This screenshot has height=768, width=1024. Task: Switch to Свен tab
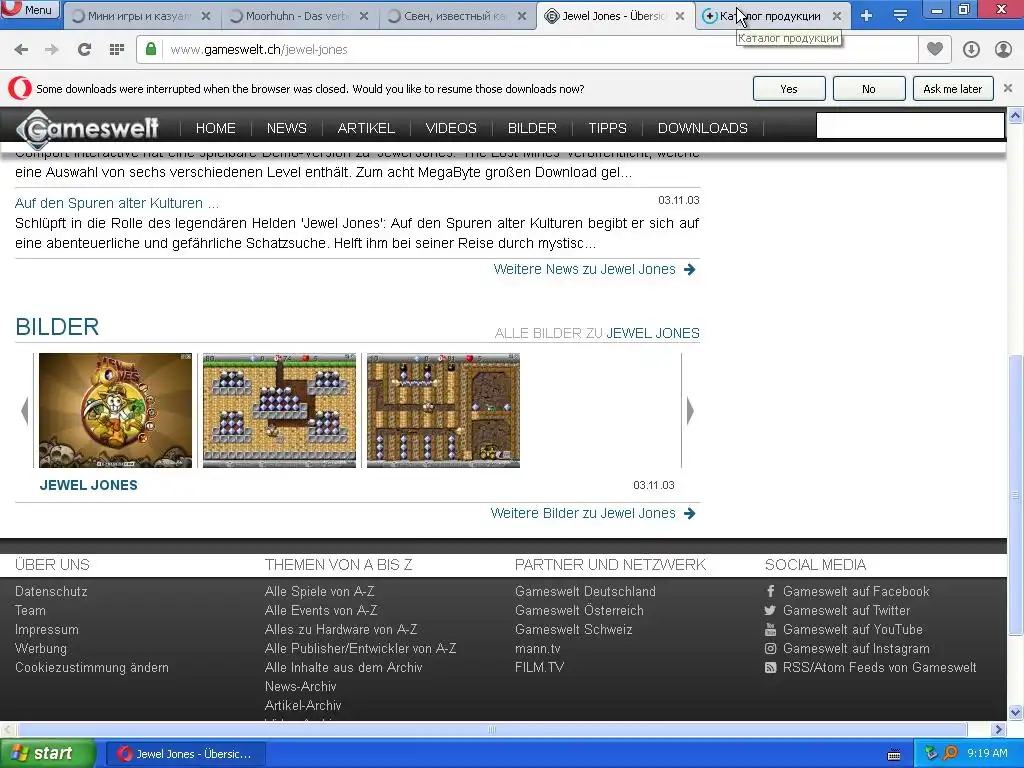point(455,16)
